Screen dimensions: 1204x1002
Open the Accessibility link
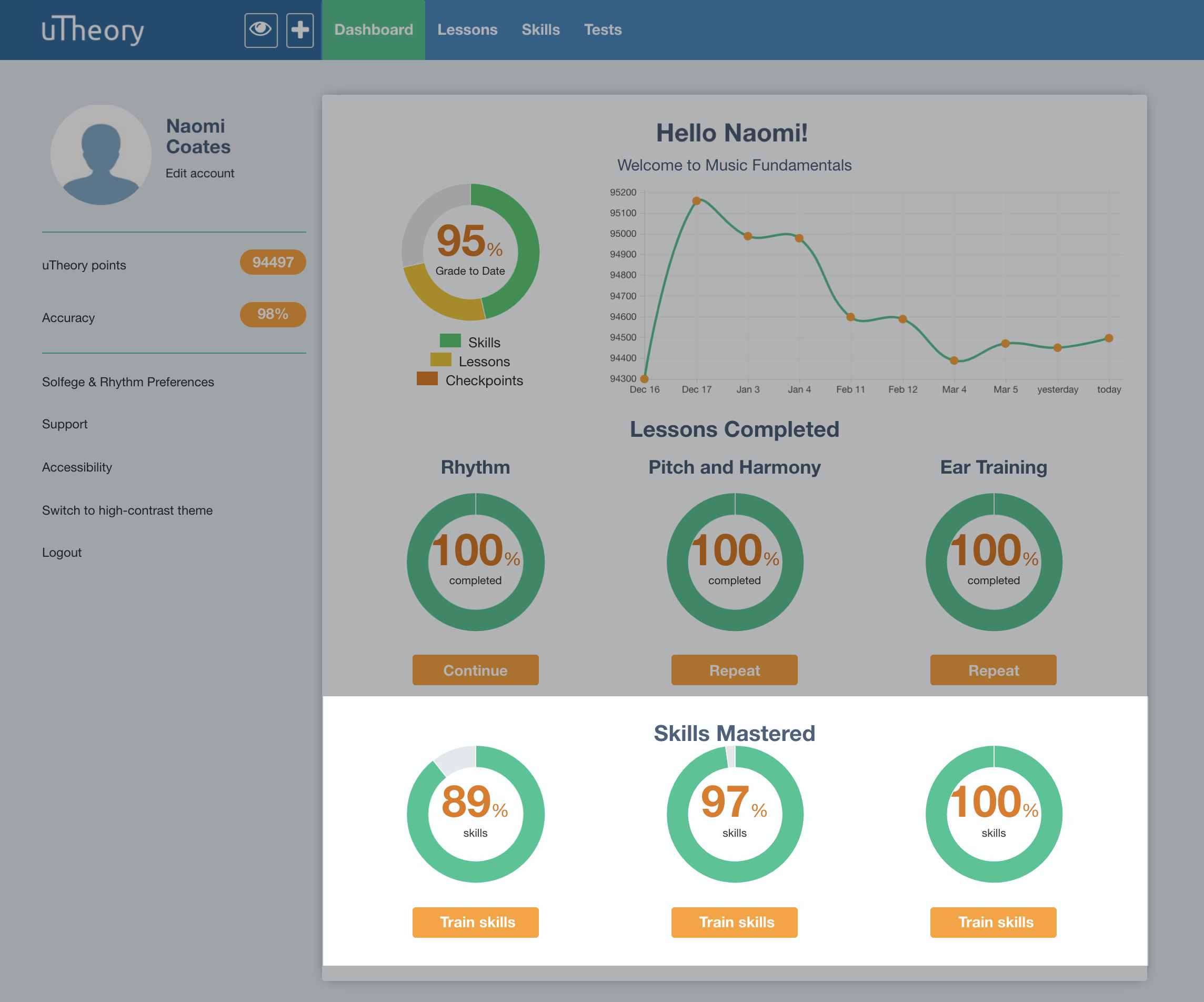point(77,467)
